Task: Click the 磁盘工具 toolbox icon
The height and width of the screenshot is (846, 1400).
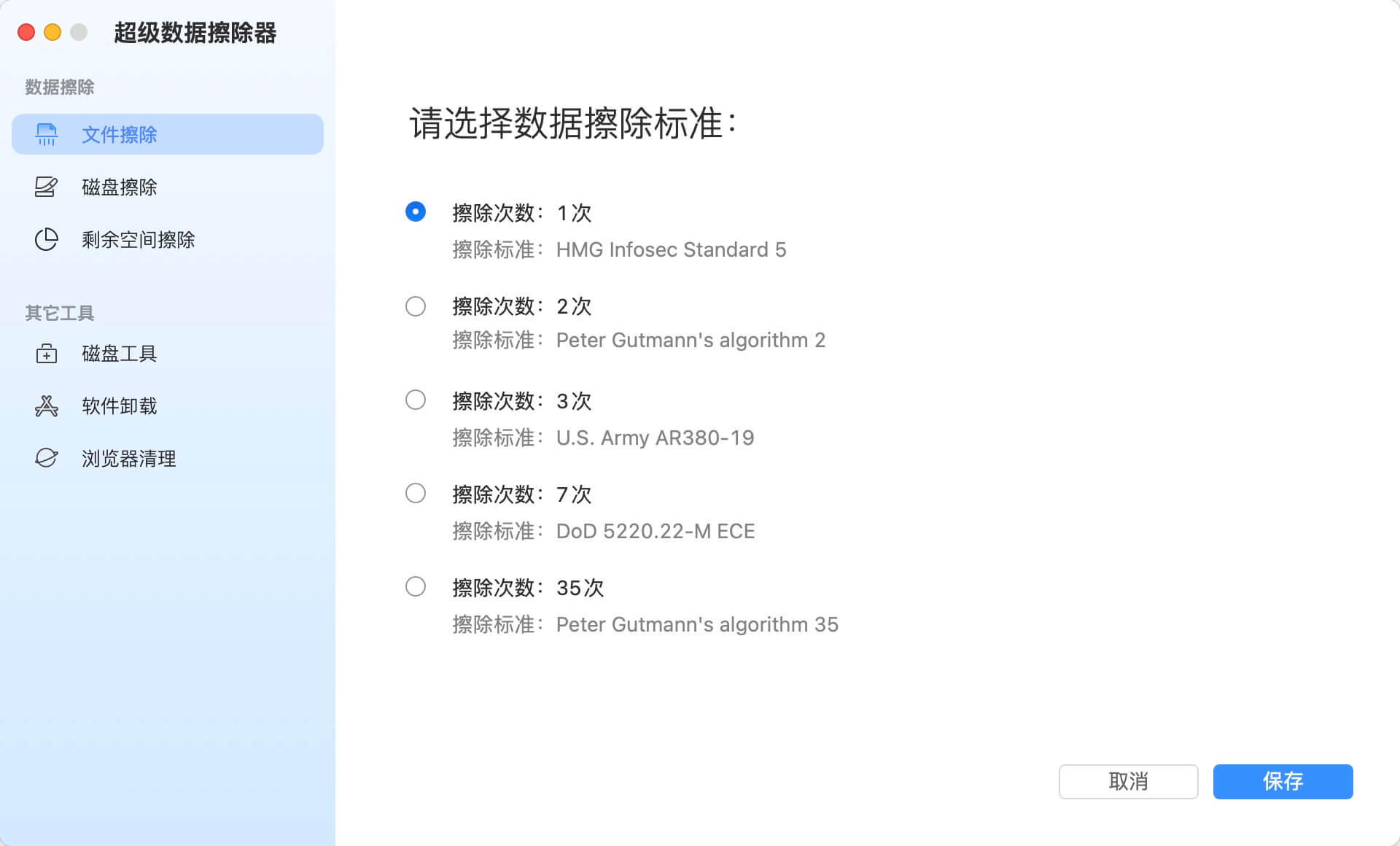Action: [x=46, y=354]
